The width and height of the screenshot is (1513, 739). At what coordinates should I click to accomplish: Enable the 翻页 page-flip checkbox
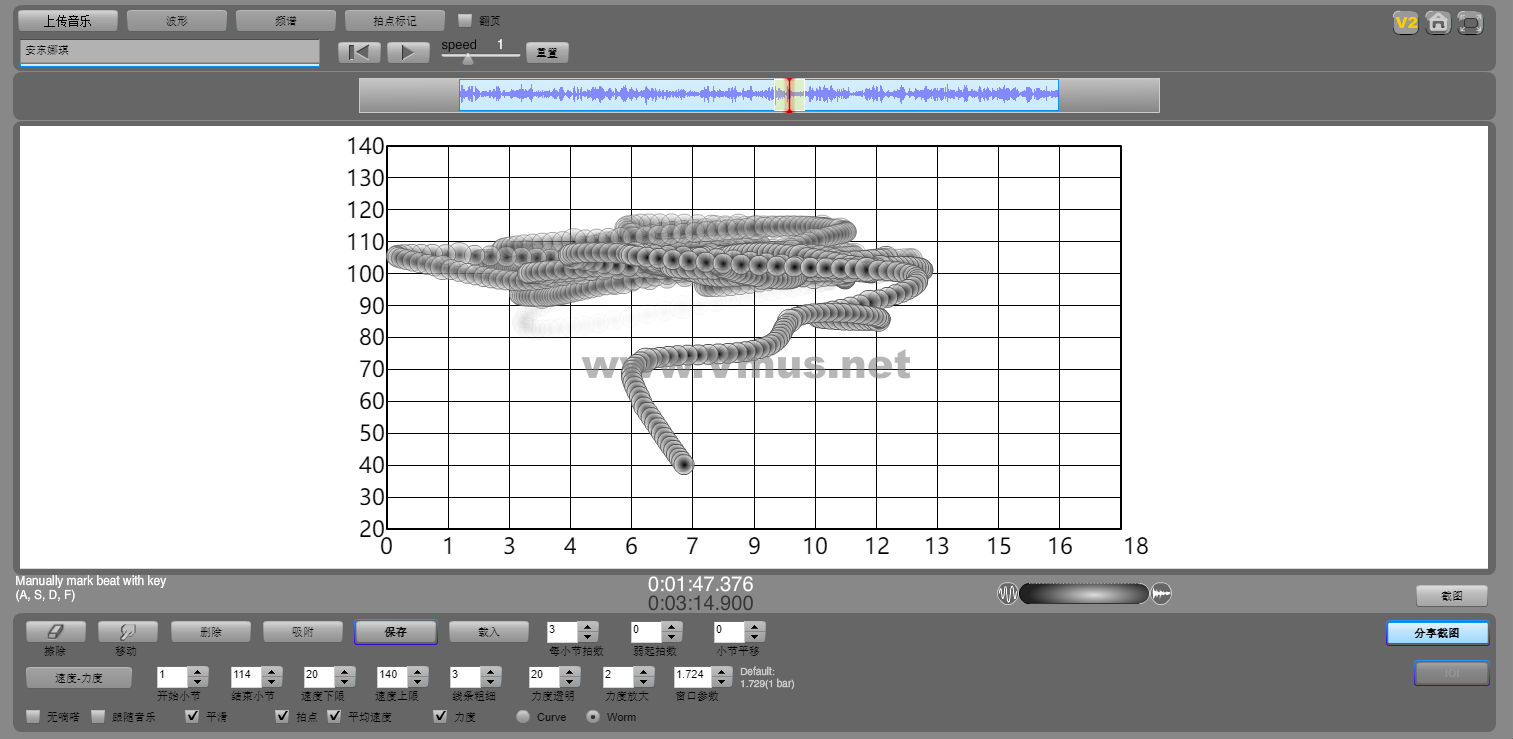[x=465, y=20]
